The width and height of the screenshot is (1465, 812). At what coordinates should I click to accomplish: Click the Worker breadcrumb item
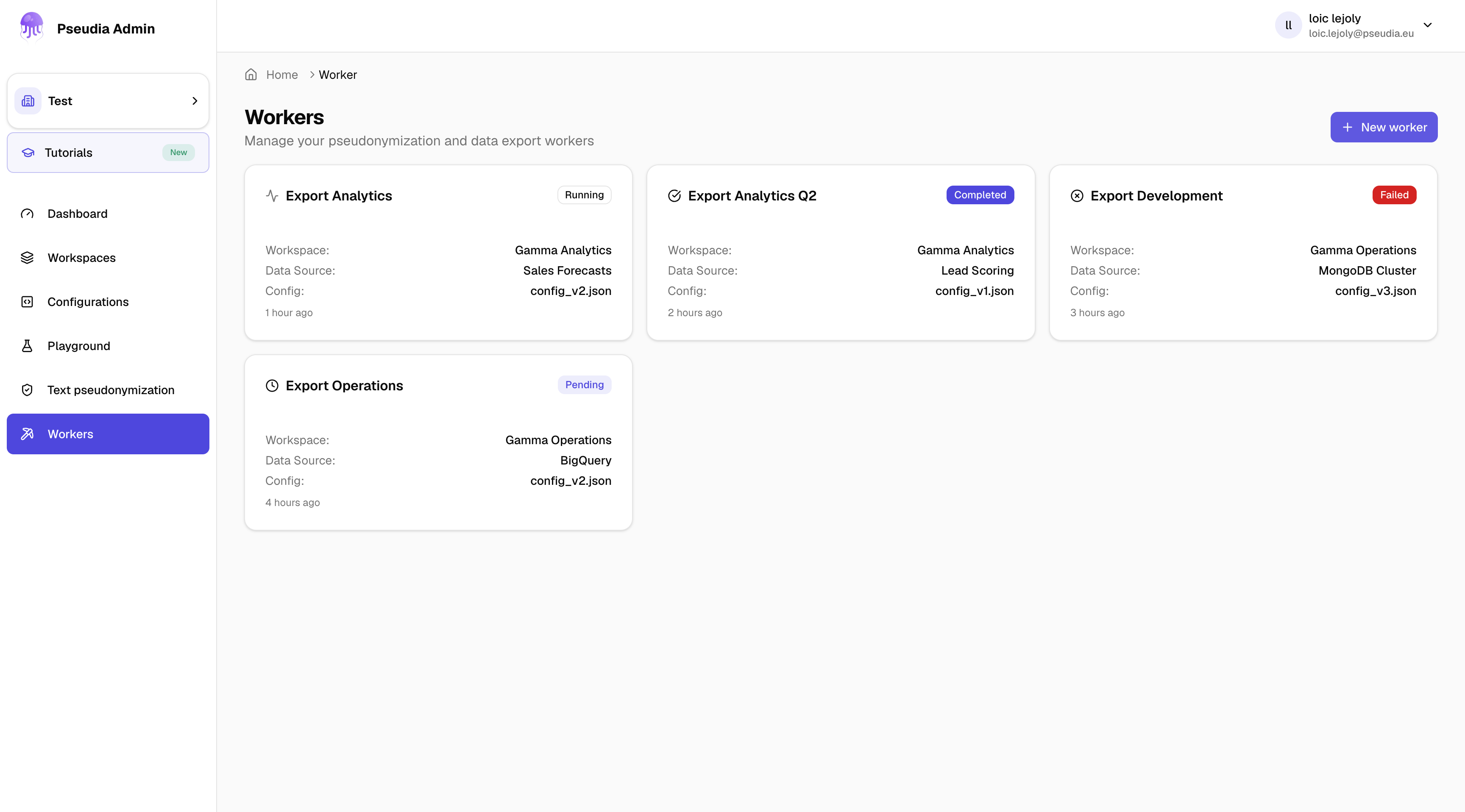[x=338, y=75]
